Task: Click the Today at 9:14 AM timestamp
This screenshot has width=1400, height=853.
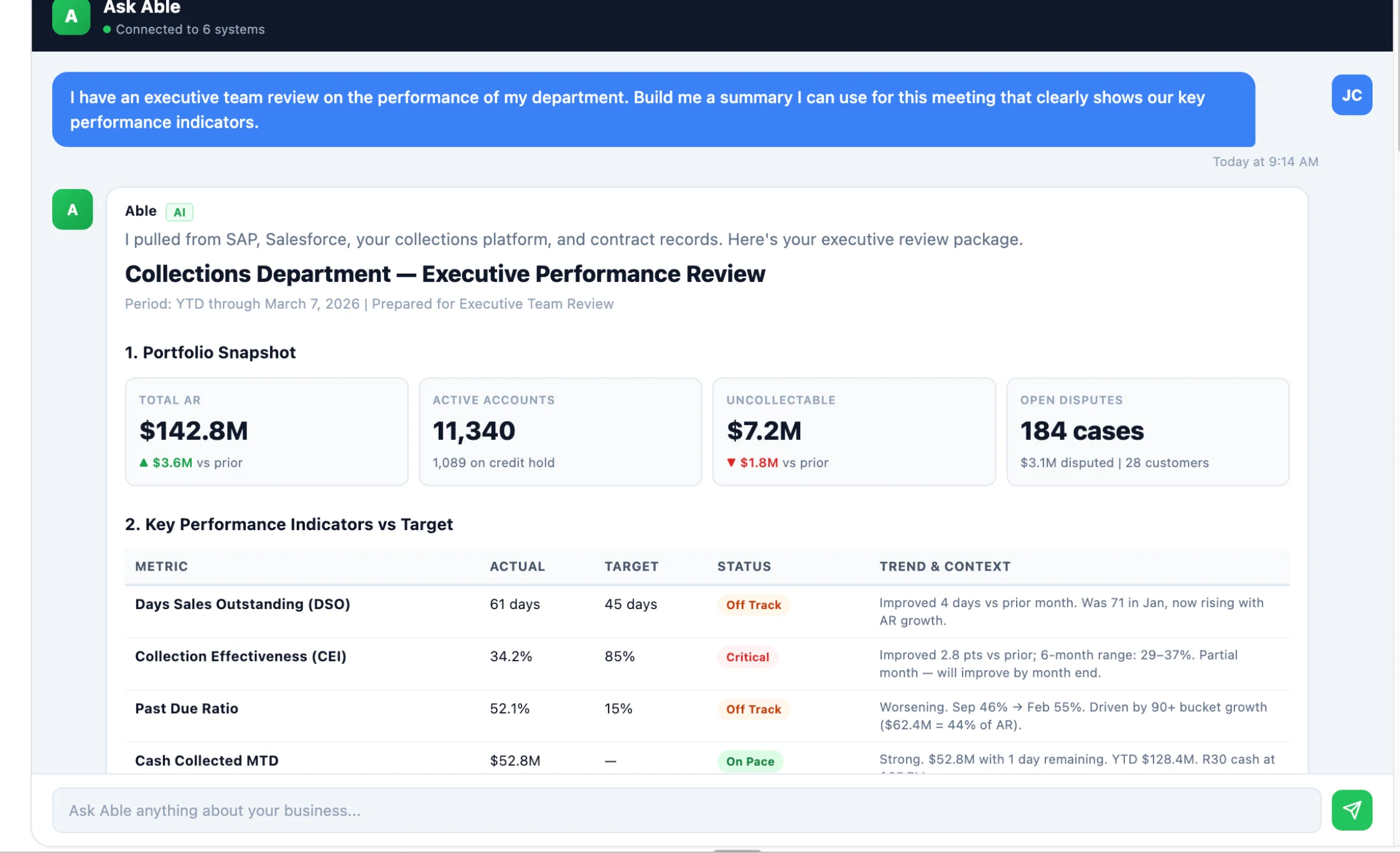Action: (1265, 162)
